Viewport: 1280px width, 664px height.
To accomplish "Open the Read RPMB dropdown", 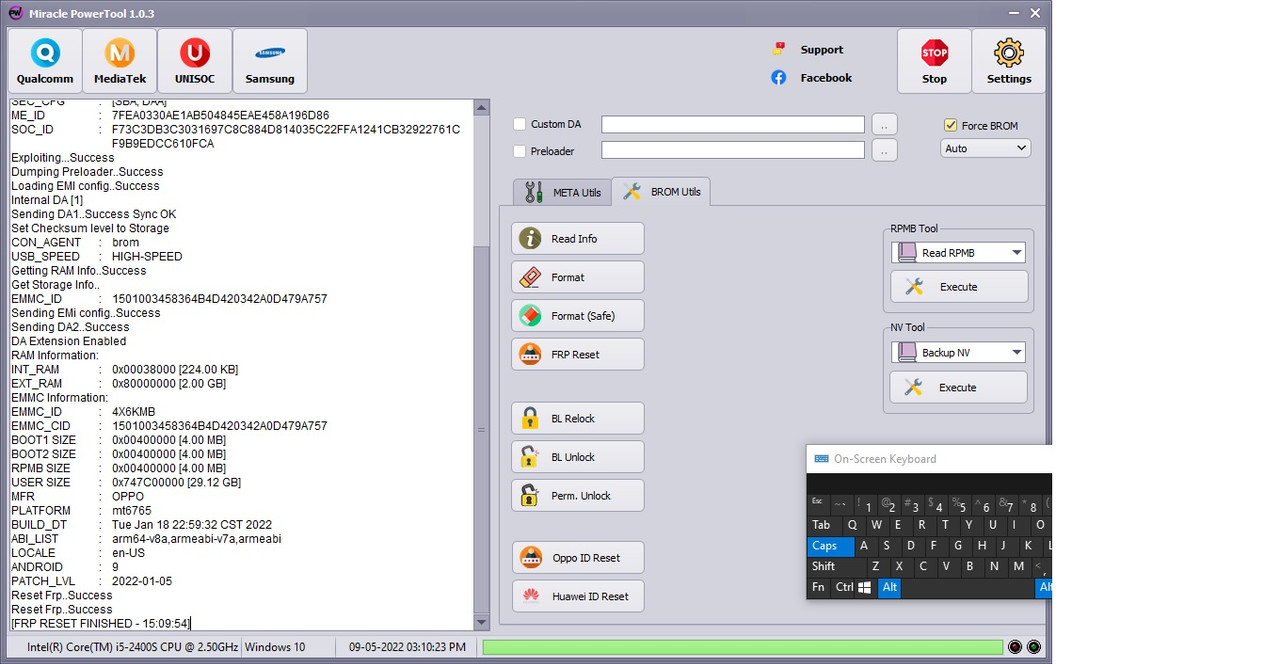I will [x=958, y=252].
